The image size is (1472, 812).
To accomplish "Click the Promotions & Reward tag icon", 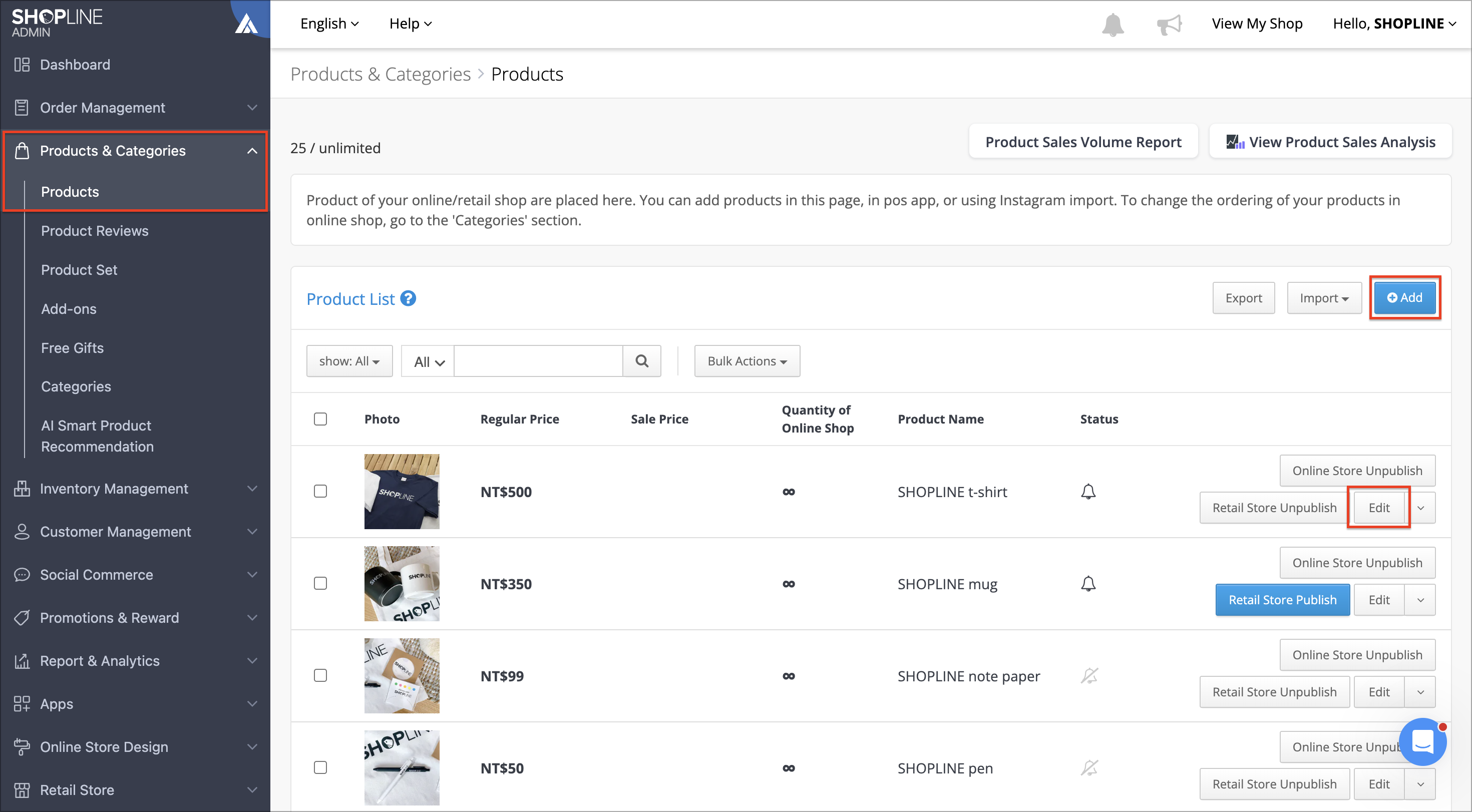I will click(x=22, y=618).
